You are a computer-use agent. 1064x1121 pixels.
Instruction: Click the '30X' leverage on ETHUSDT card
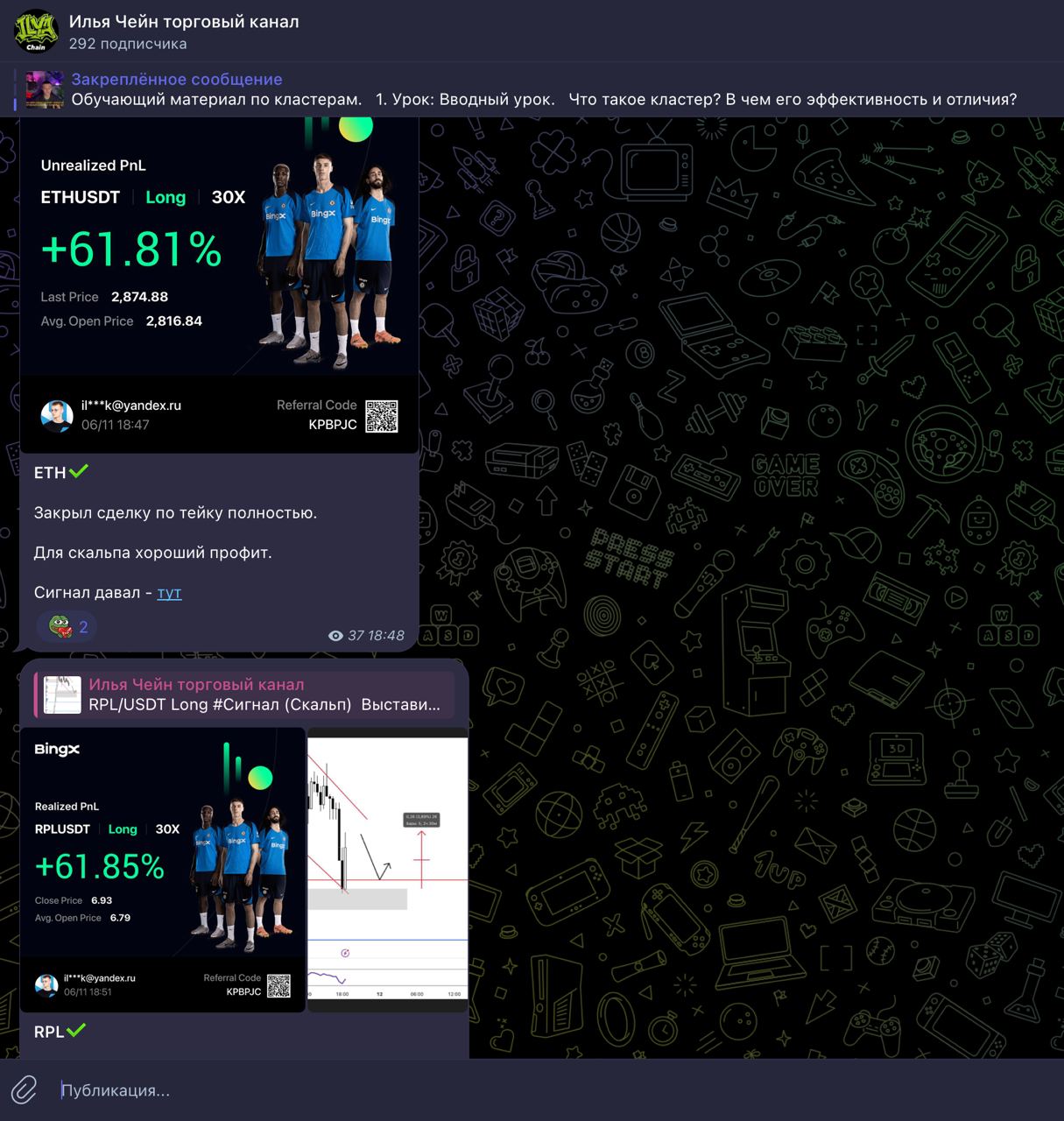[229, 197]
